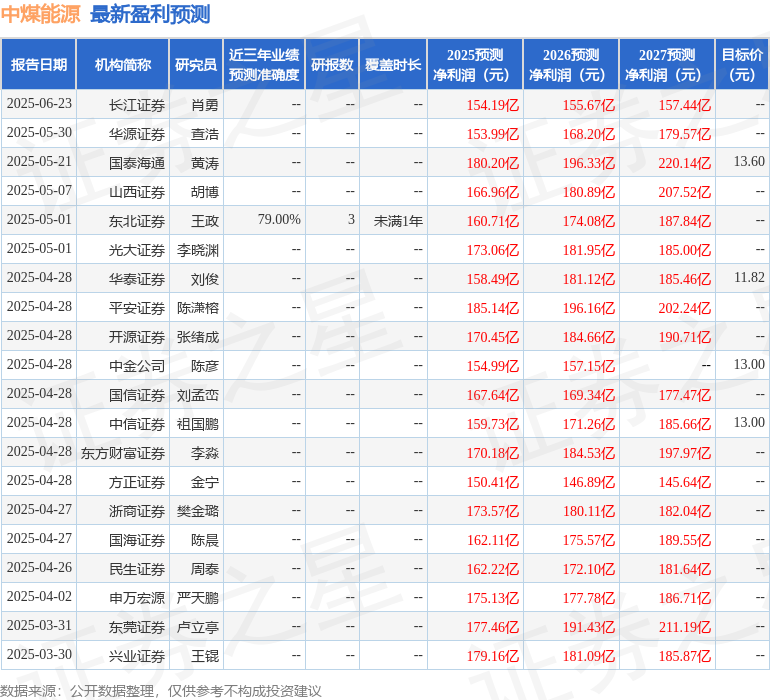Select researcher 刘孟峦 cell

[198, 394]
